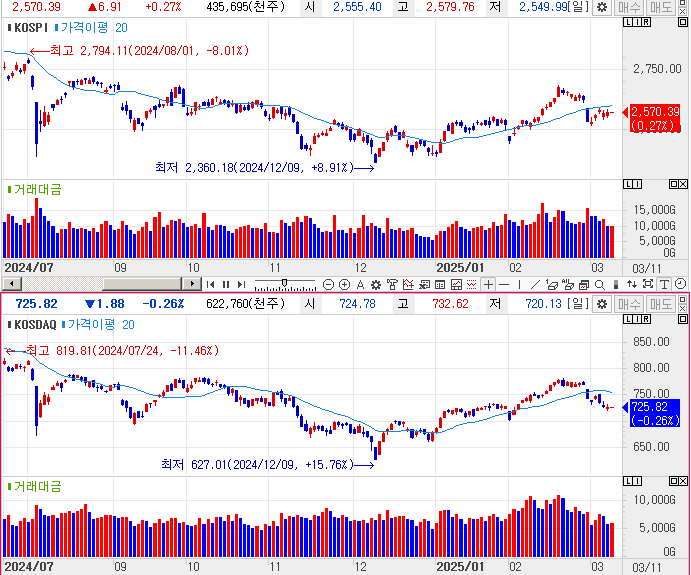Zoom out with the circled minus icon
Screen dimensions: 691x575
click(328, 285)
